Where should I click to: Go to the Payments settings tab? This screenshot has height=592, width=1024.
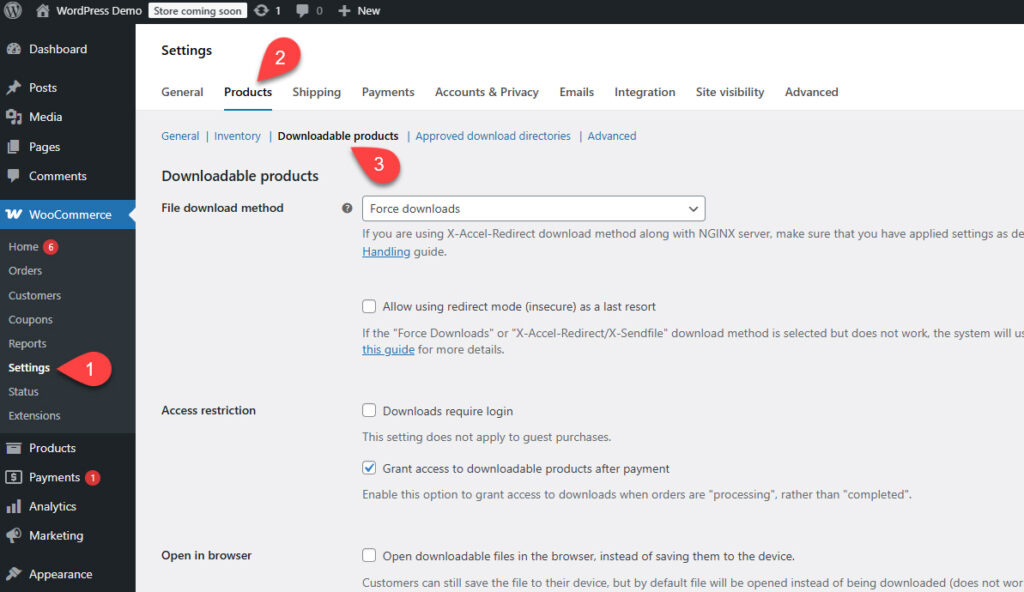[388, 92]
